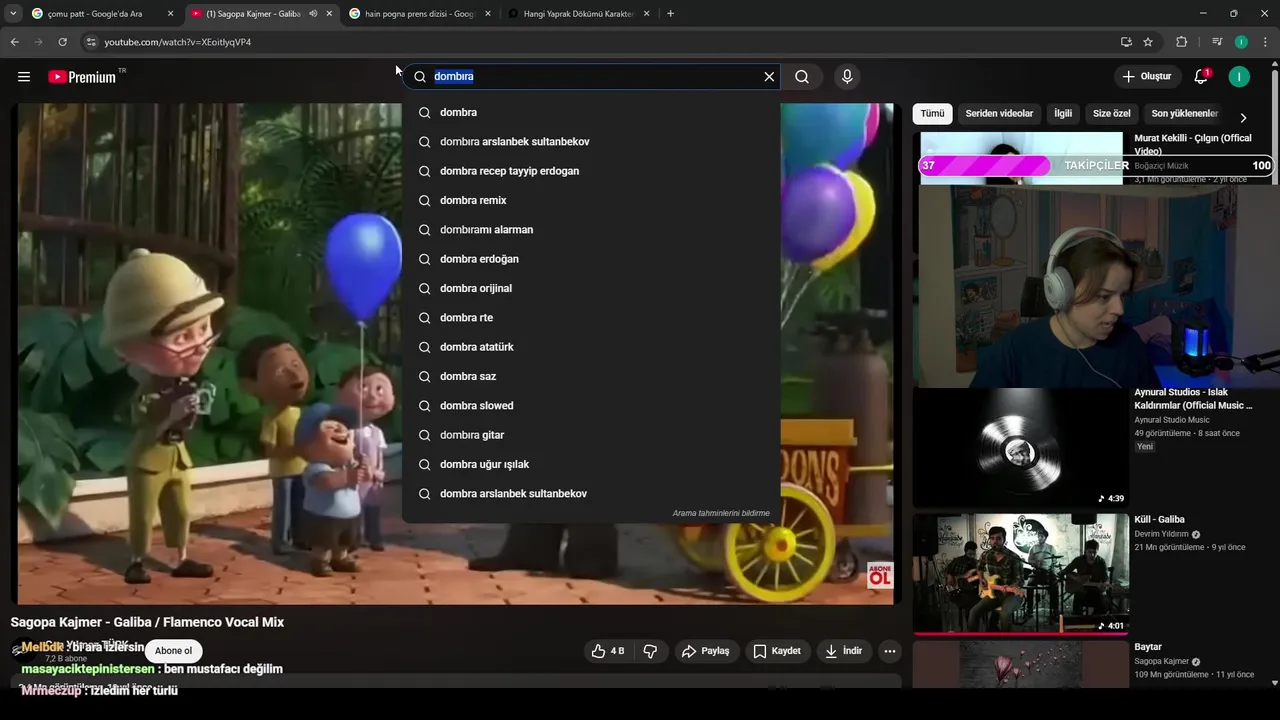The image size is (1280, 720).
Task: Save the video with Kaydet
Action: (x=777, y=651)
